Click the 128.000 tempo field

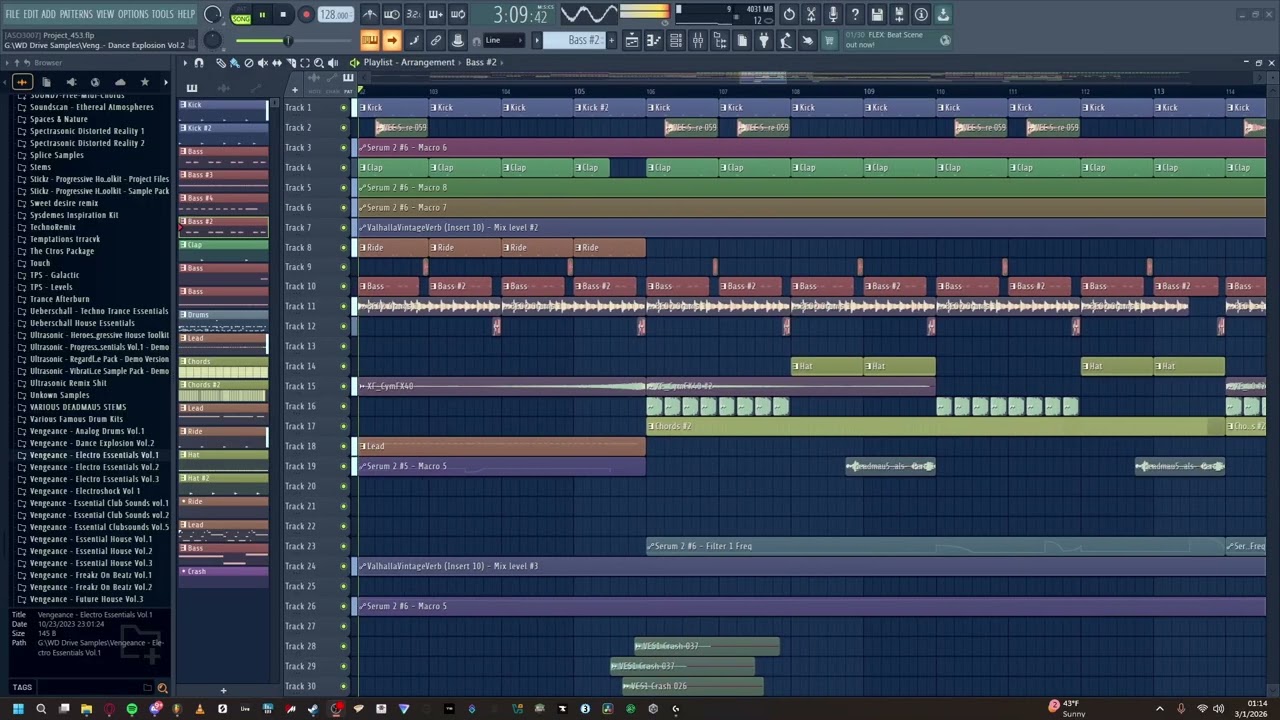335,15
